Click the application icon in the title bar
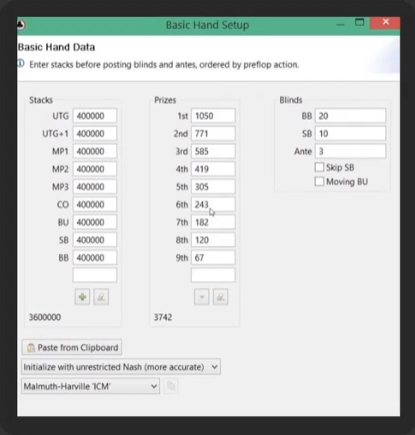415x435 pixels. point(21,25)
